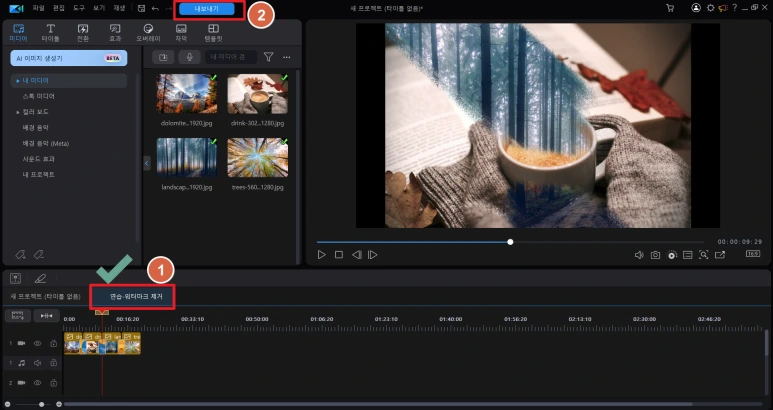Click the fit timeline view icon
This screenshot has width=773, height=410.
[x=46, y=315]
